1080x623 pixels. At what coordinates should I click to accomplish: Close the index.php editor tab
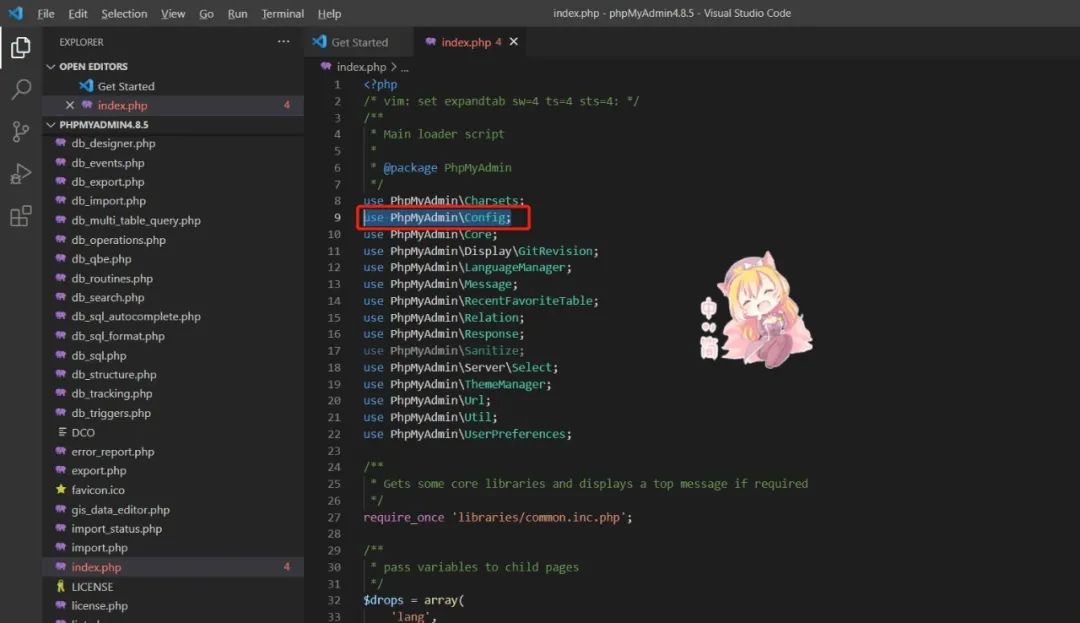514,42
